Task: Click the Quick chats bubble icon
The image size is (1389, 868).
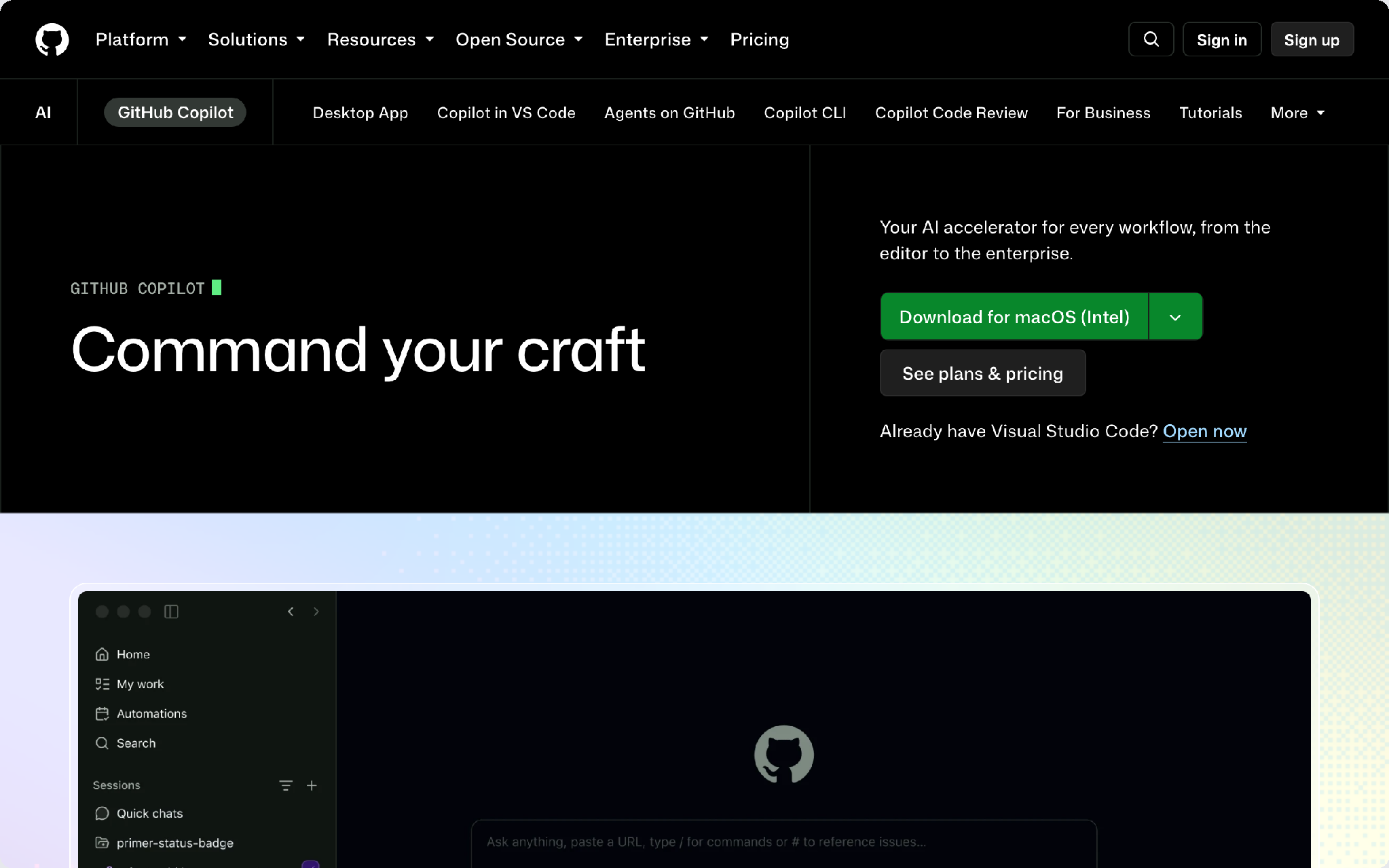Action: pyautogui.click(x=102, y=813)
